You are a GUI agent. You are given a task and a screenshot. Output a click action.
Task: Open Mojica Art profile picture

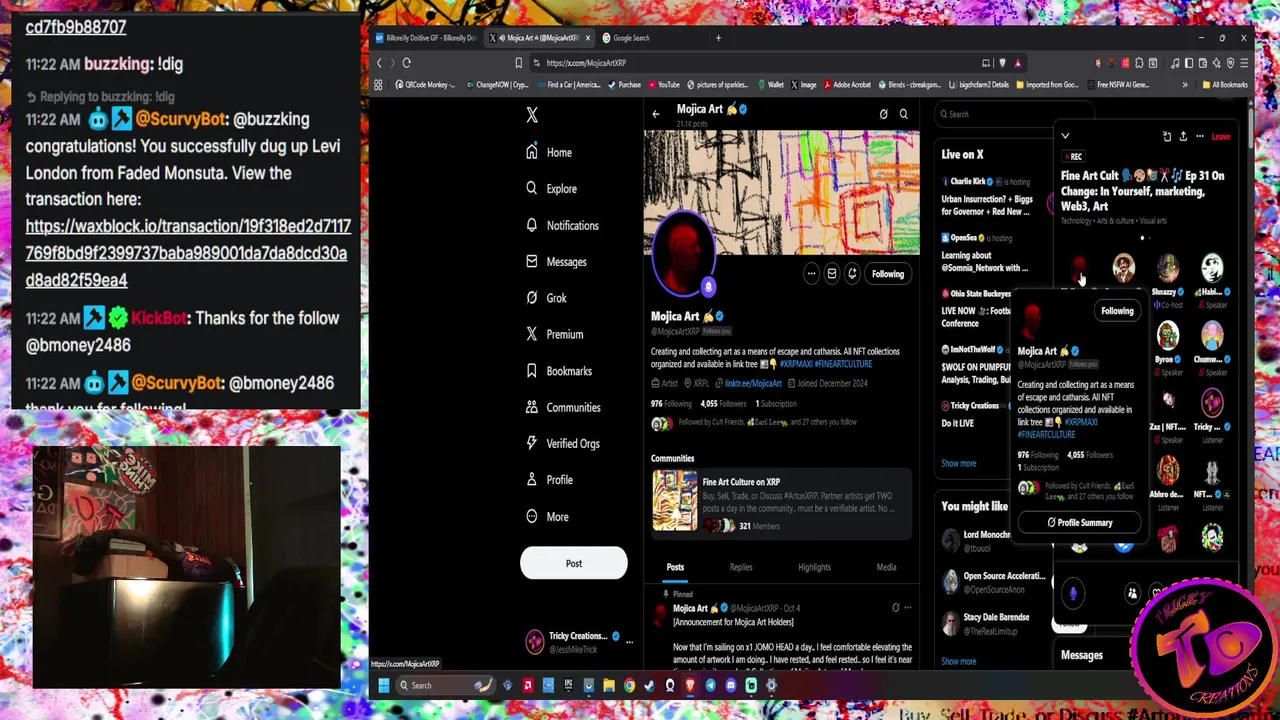[x=683, y=254]
